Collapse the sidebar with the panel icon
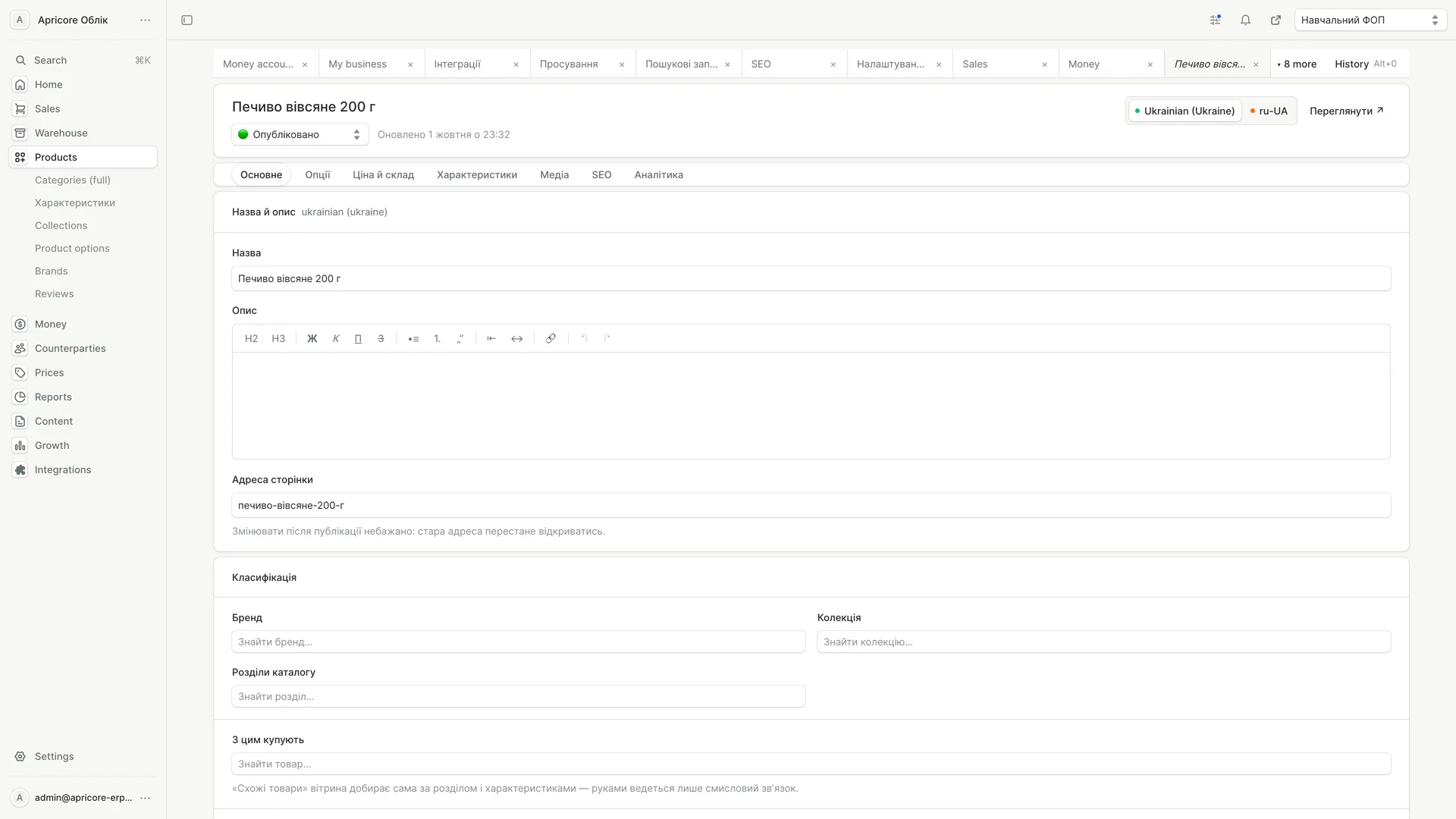This screenshot has width=1456, height=819. pyautogui.click(x=187, y=20)
